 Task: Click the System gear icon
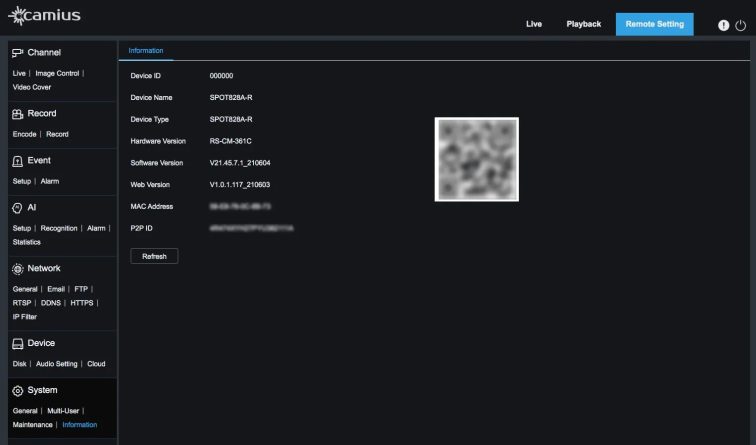coord(17,390)
